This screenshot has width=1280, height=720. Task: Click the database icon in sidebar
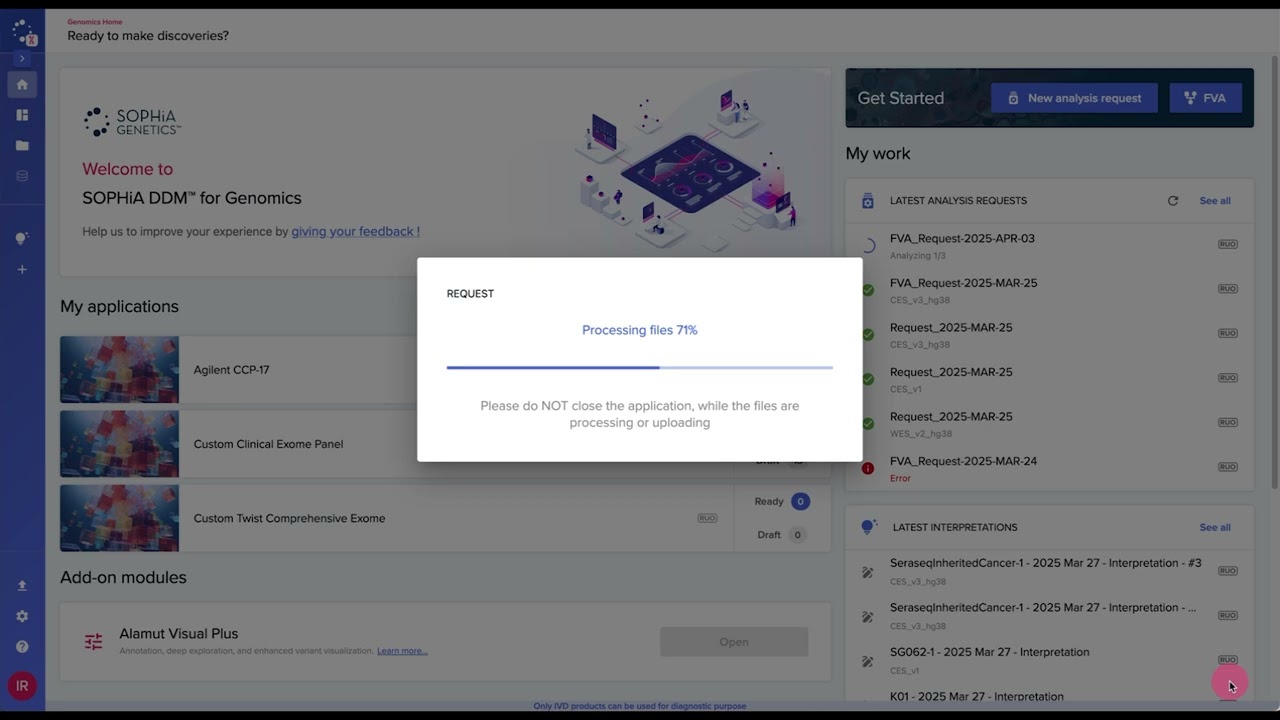click(x=22, y=176)
